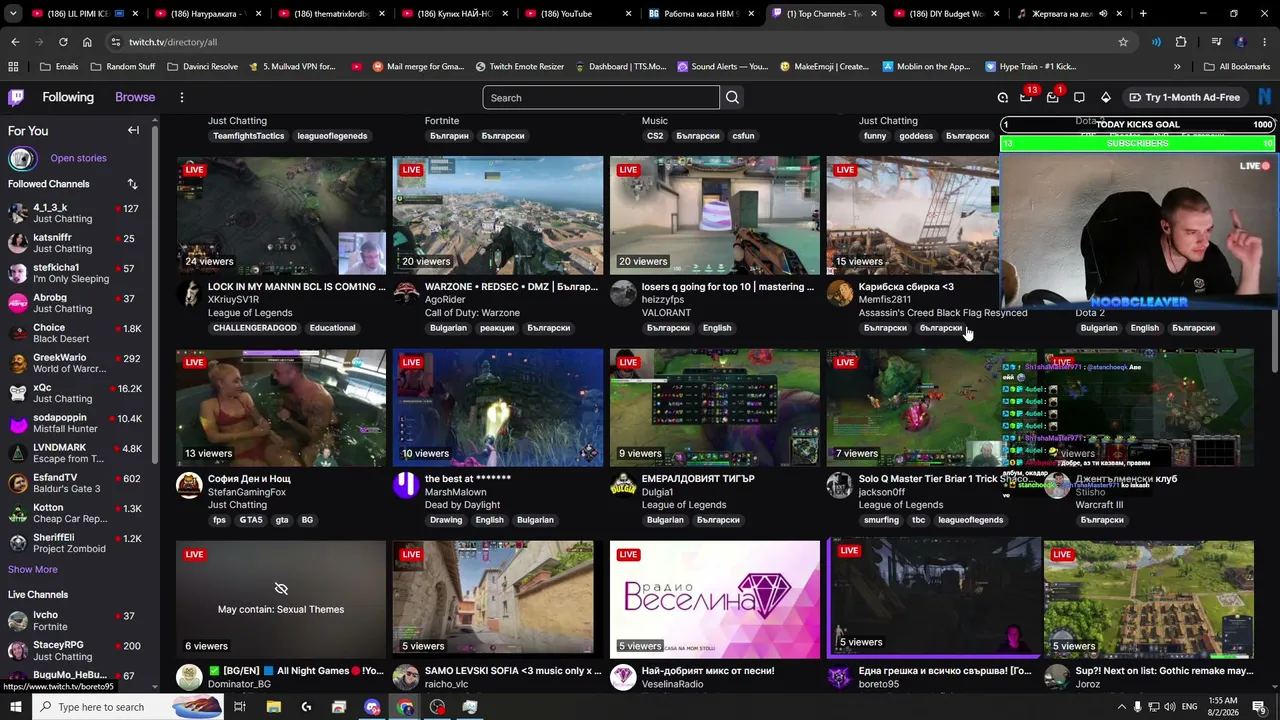
Task: Open the Random Stuff bookmarks folder
Action: (122, 67)
